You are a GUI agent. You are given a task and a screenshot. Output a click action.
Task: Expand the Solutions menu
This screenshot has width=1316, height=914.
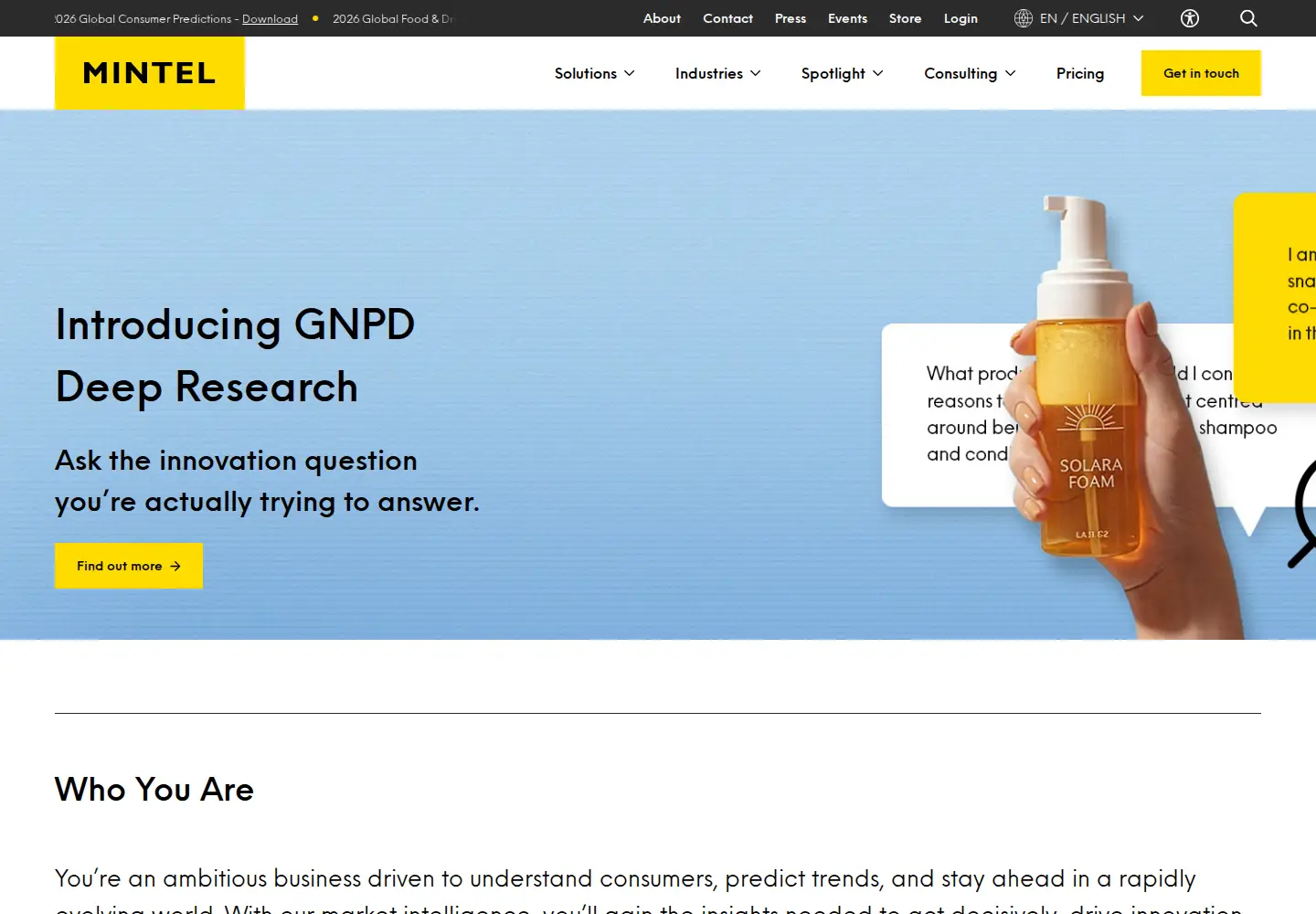pos(595,73)
